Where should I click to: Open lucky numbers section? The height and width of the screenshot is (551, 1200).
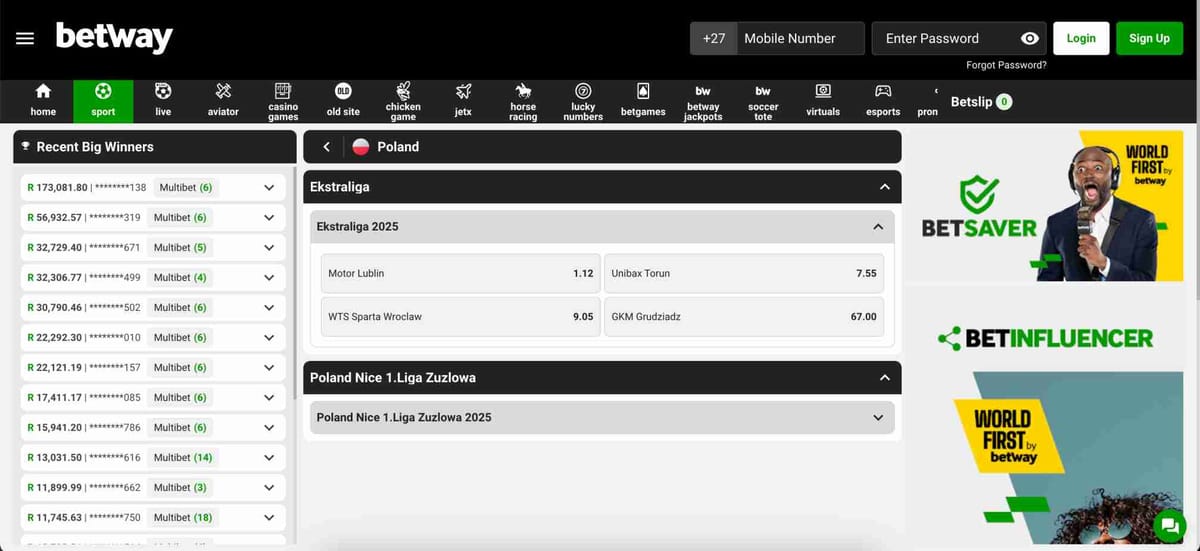[583, 101]
